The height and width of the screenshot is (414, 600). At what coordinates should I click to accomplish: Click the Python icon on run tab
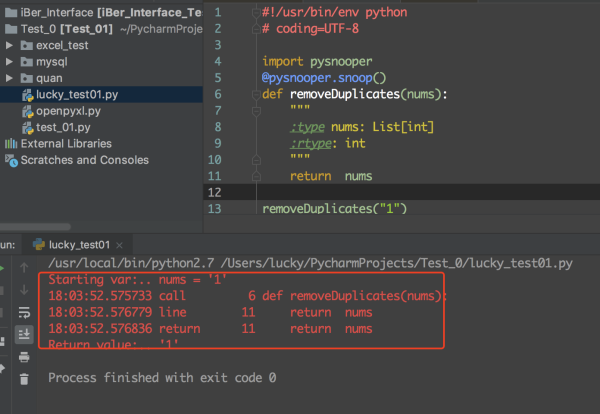point(39,244)
